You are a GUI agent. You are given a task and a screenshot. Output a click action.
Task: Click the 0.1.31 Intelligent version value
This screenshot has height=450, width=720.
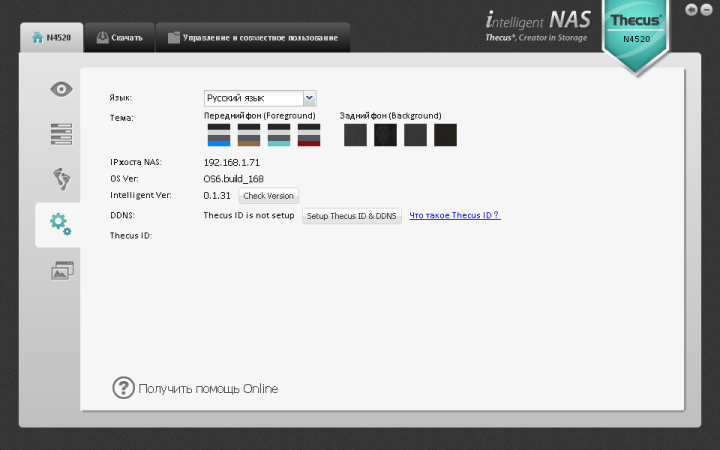tap(217, 196)
